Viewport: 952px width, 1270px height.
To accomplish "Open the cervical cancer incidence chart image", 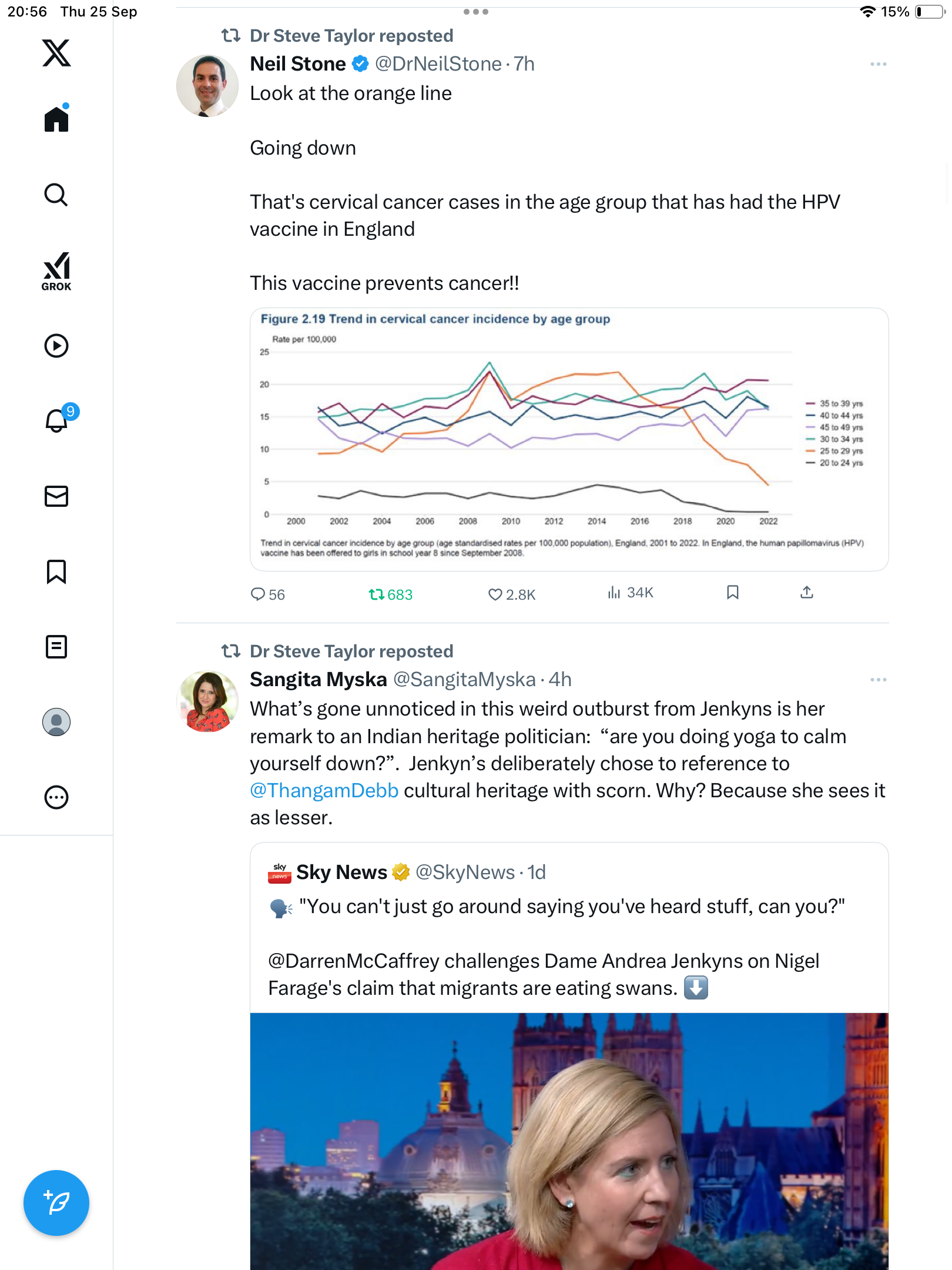I will click(569, 439).
